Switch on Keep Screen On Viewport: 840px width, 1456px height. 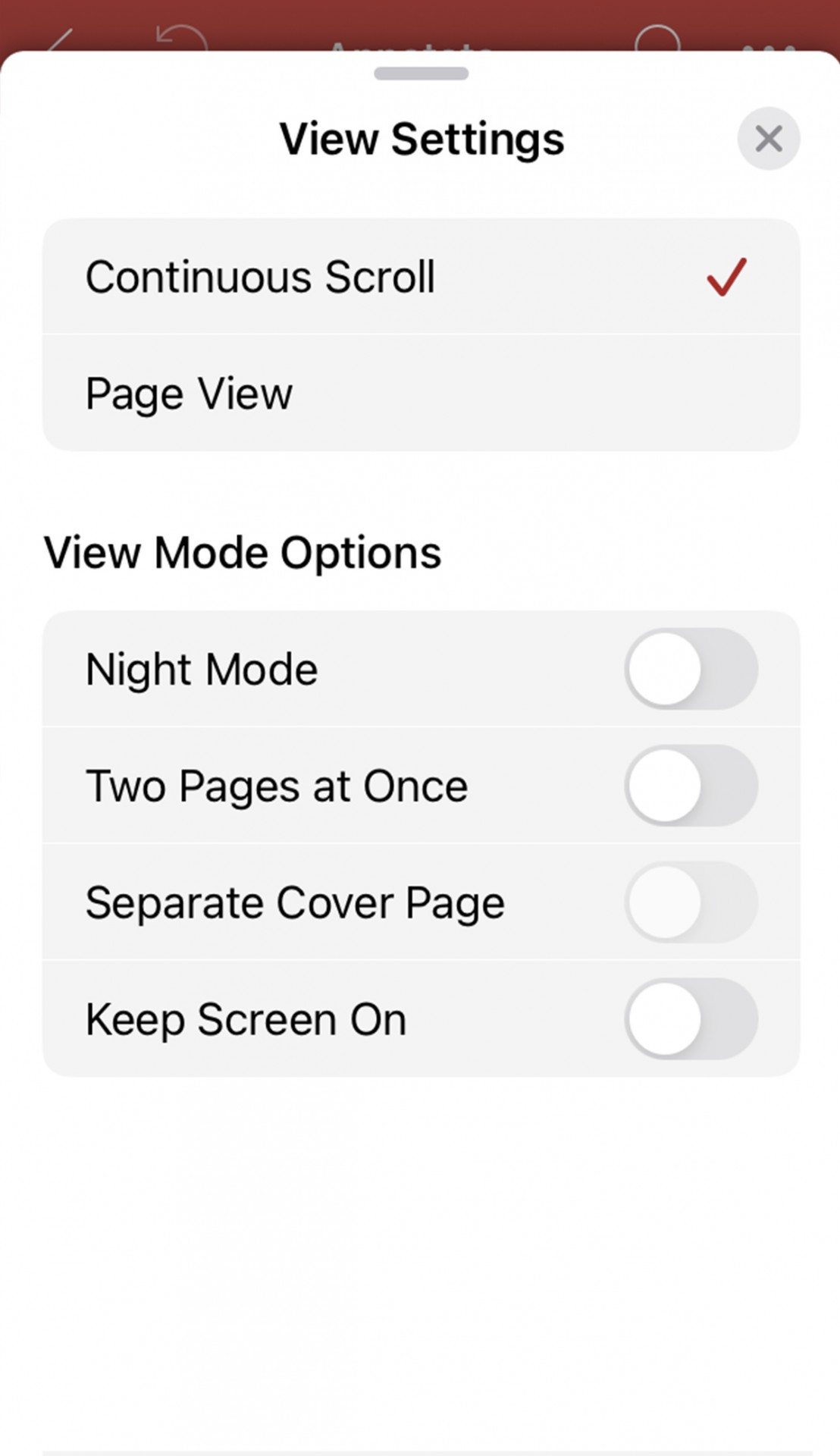click(691, 1019)
